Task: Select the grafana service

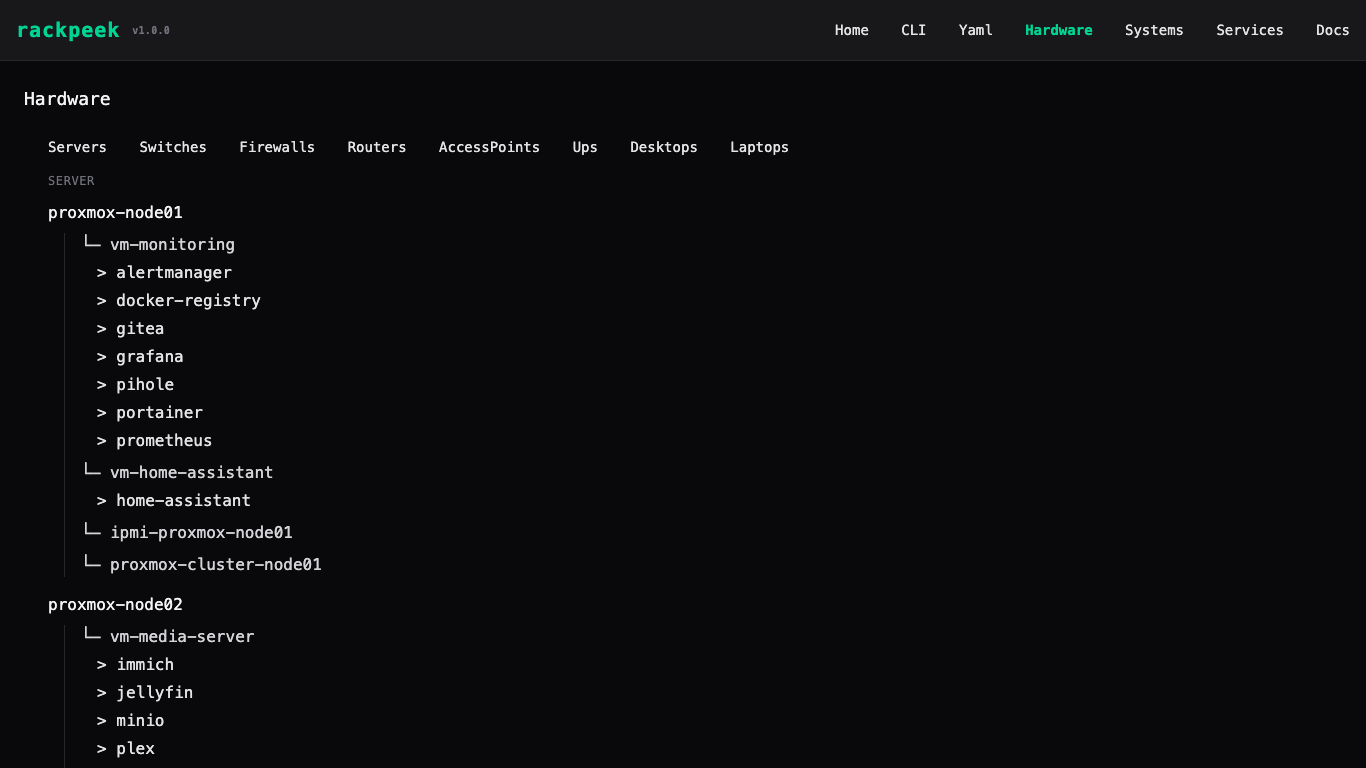Action: pyautogui.click(x=149, y=356)
